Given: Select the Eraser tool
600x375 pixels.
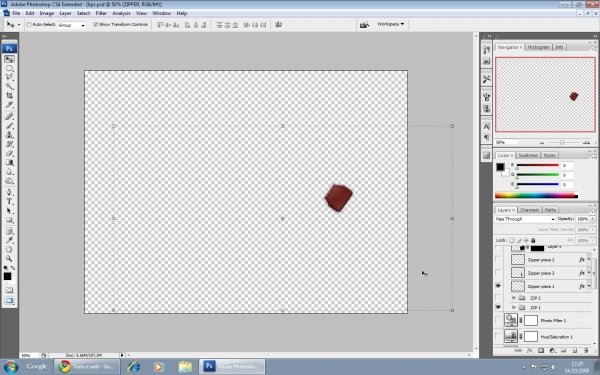Looking at the screenshot, I should (10, 153).
